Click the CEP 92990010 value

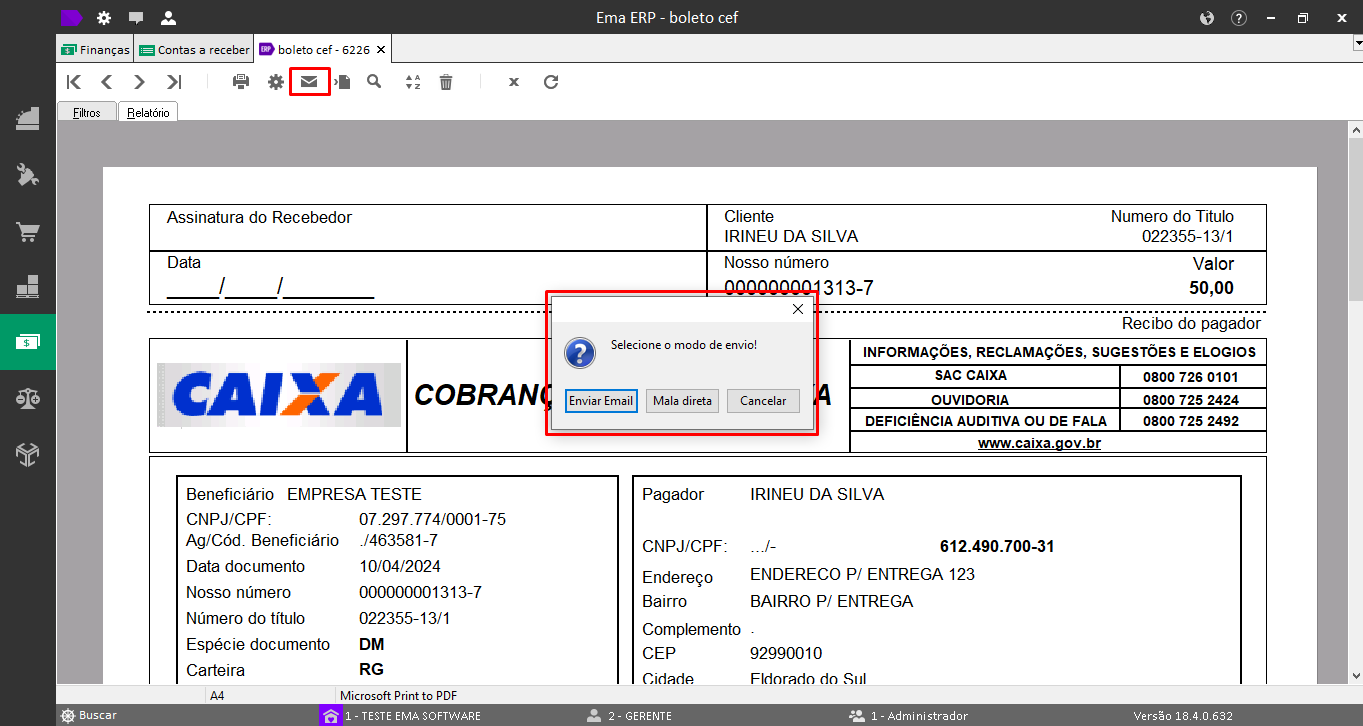coord(786,654)
